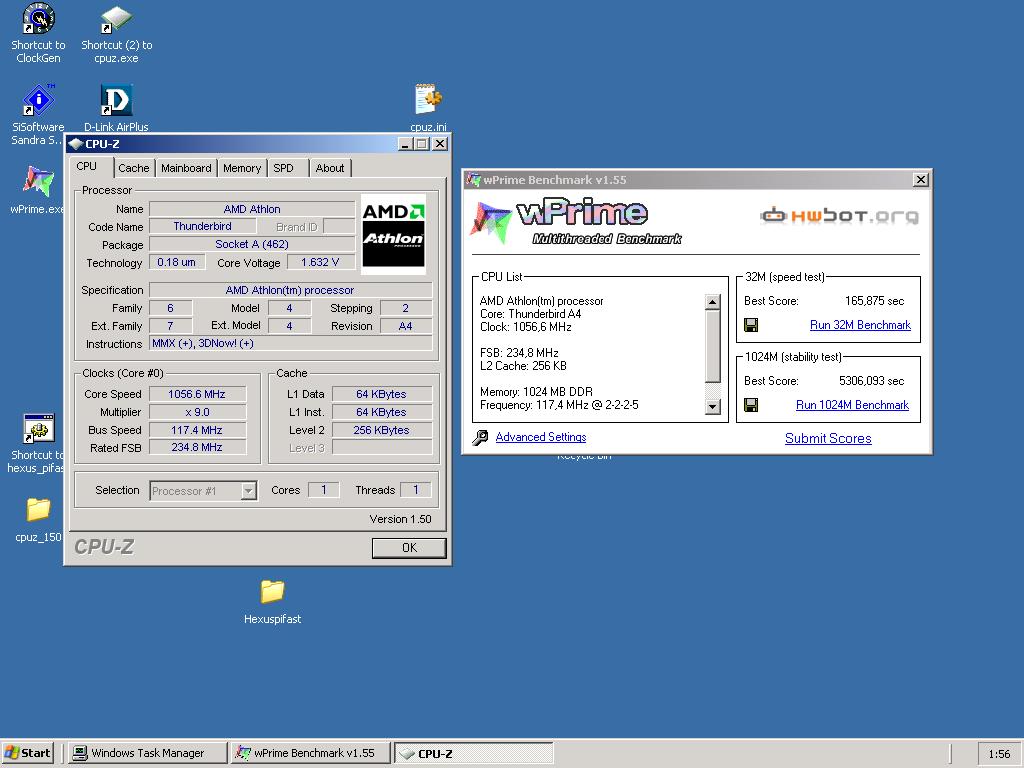
Task: Switch to the CPU tab
Action: tap(86, 167)
